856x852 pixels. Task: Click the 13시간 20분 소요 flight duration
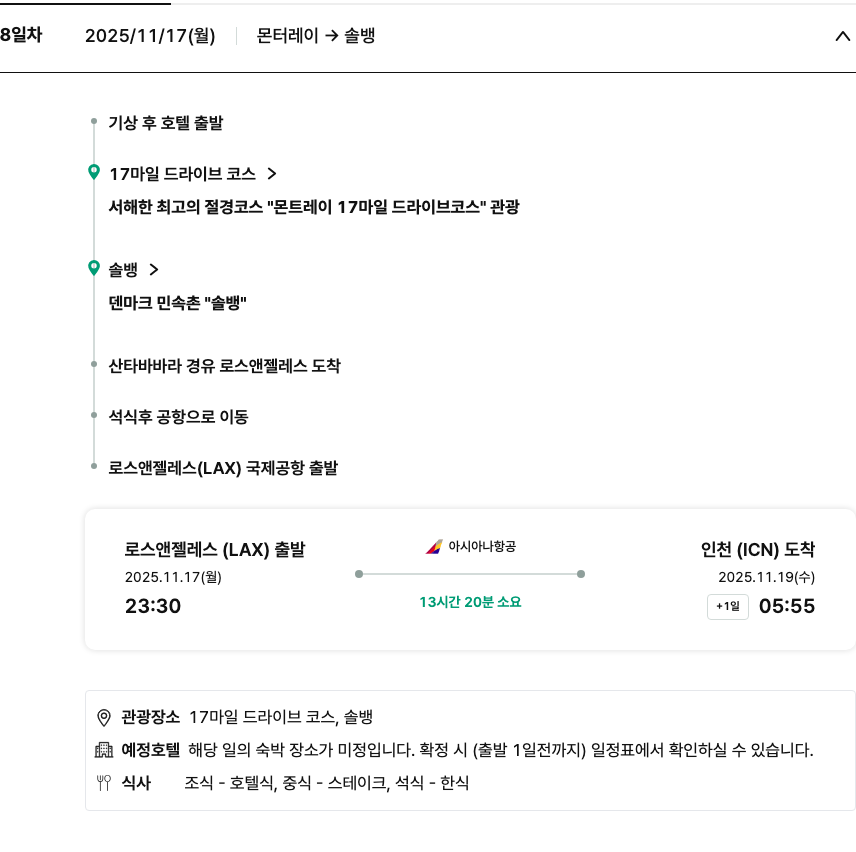(470, 602)
